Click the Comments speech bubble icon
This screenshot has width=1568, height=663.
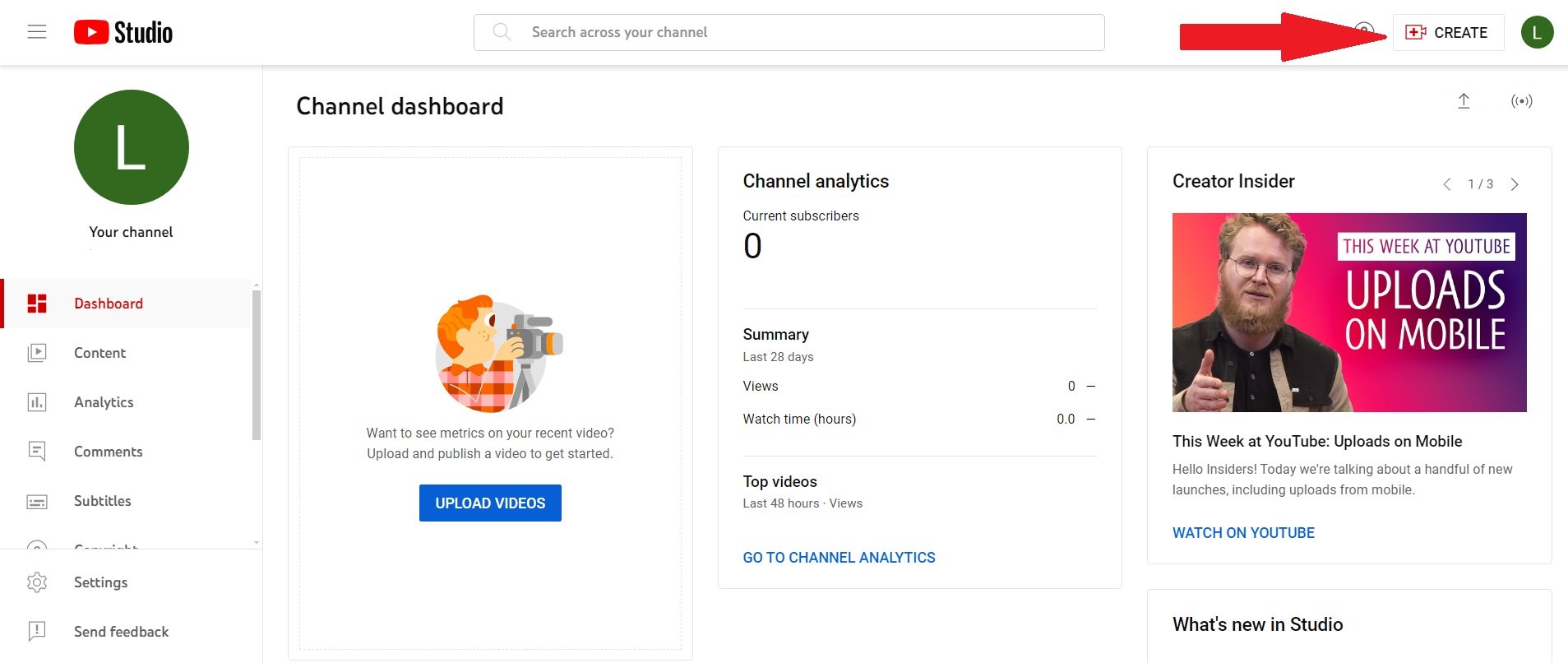[37, 452]
